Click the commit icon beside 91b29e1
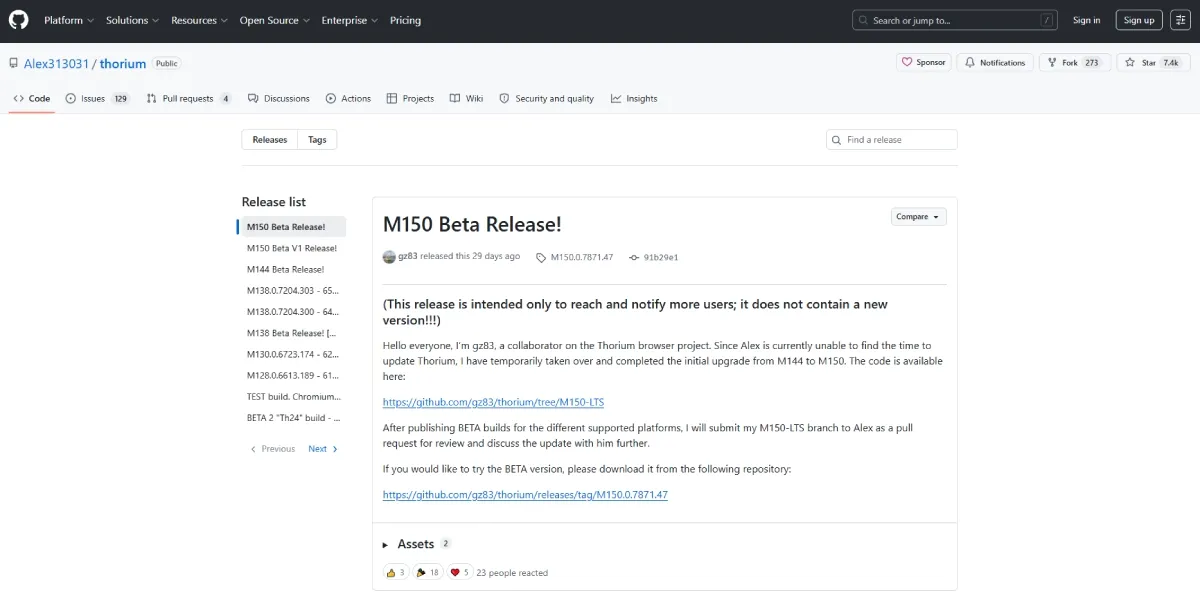 click(x=634, y=257)
